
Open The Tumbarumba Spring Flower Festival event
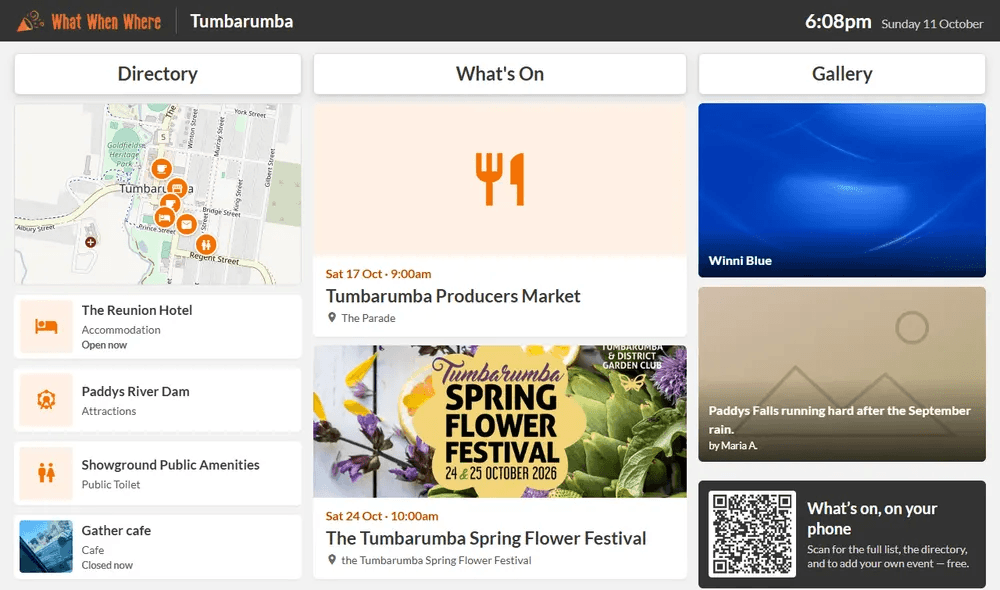point(500,462)
